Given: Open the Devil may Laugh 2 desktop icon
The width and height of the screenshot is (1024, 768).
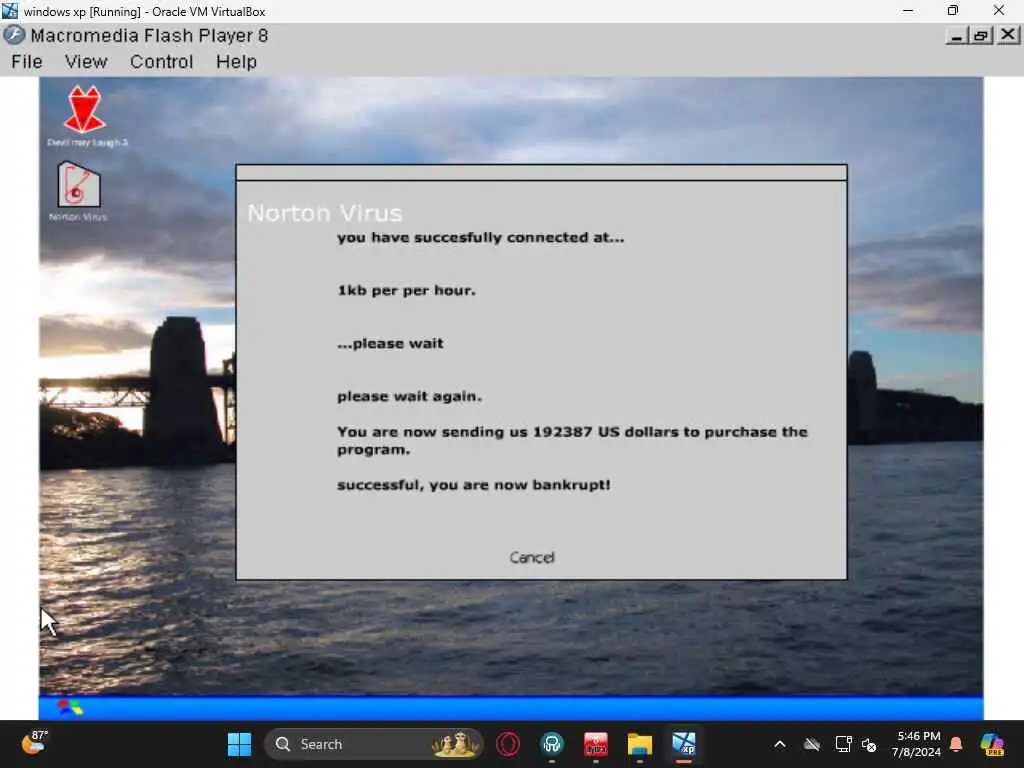Looking at the screenshot, I should click(x=85, y=115).
